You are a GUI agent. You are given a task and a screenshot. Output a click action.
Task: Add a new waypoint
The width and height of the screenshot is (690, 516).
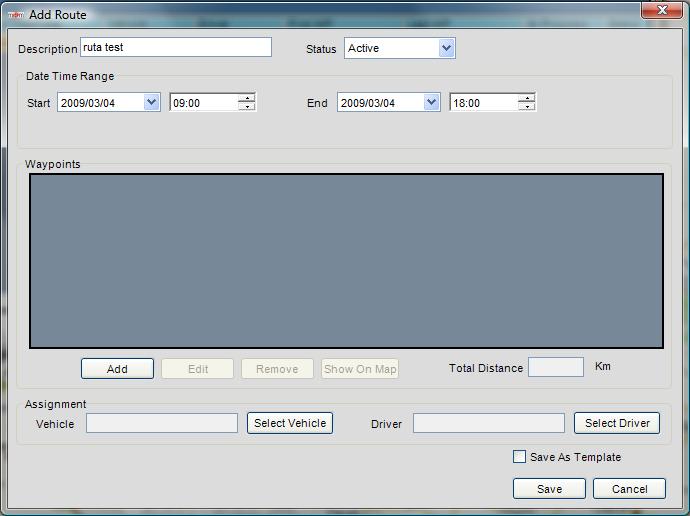[x=117, y=369]
